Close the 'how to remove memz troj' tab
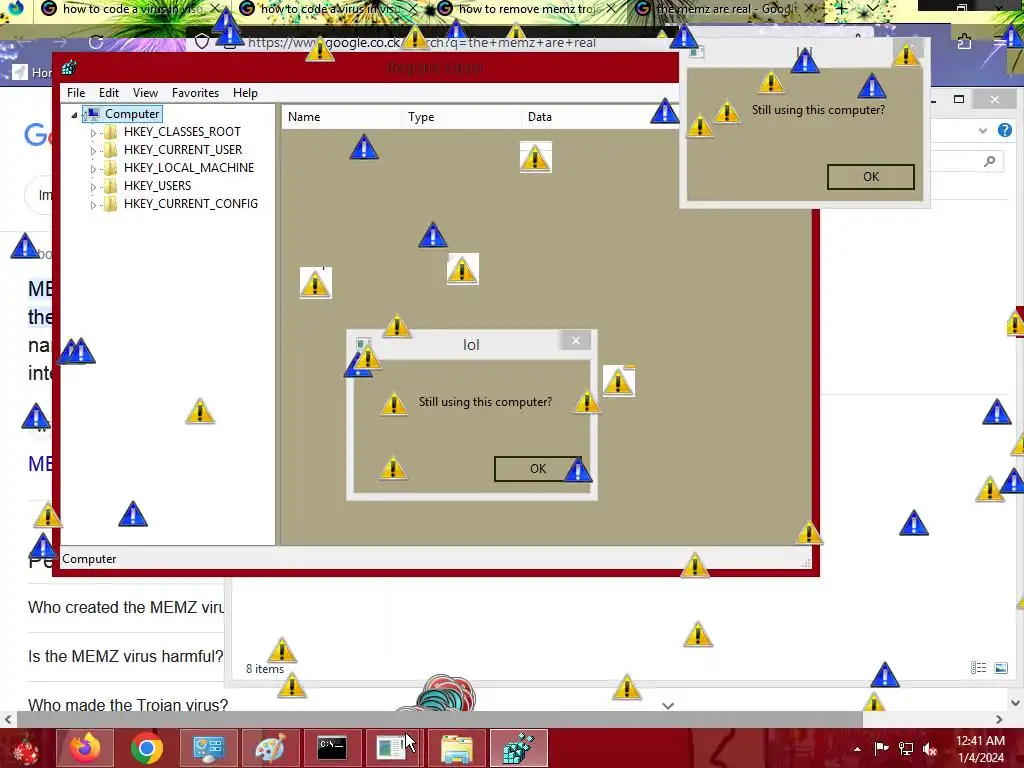 [610, 8]
